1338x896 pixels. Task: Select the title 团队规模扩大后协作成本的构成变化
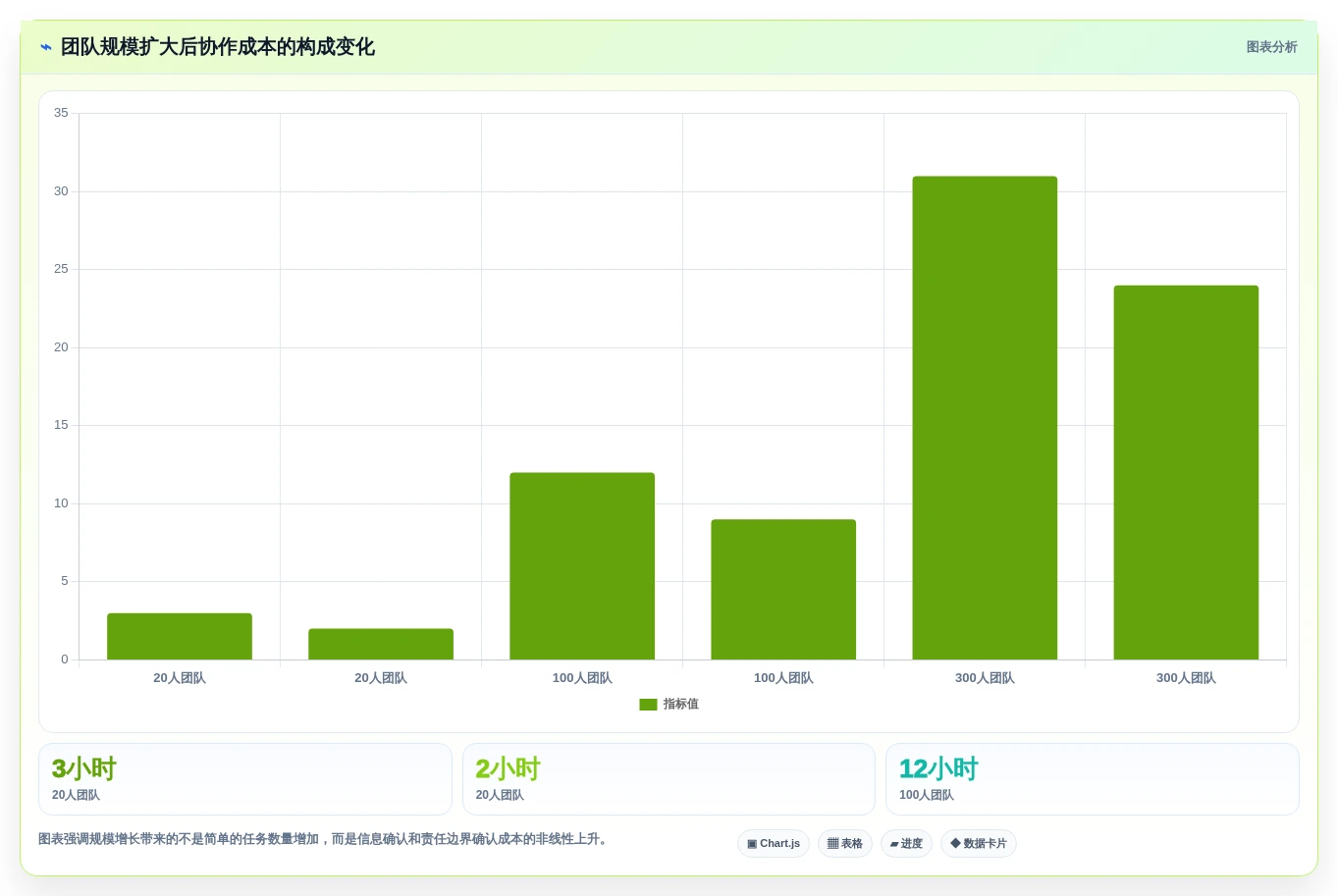pyautogui.click(x=218, y=47)
